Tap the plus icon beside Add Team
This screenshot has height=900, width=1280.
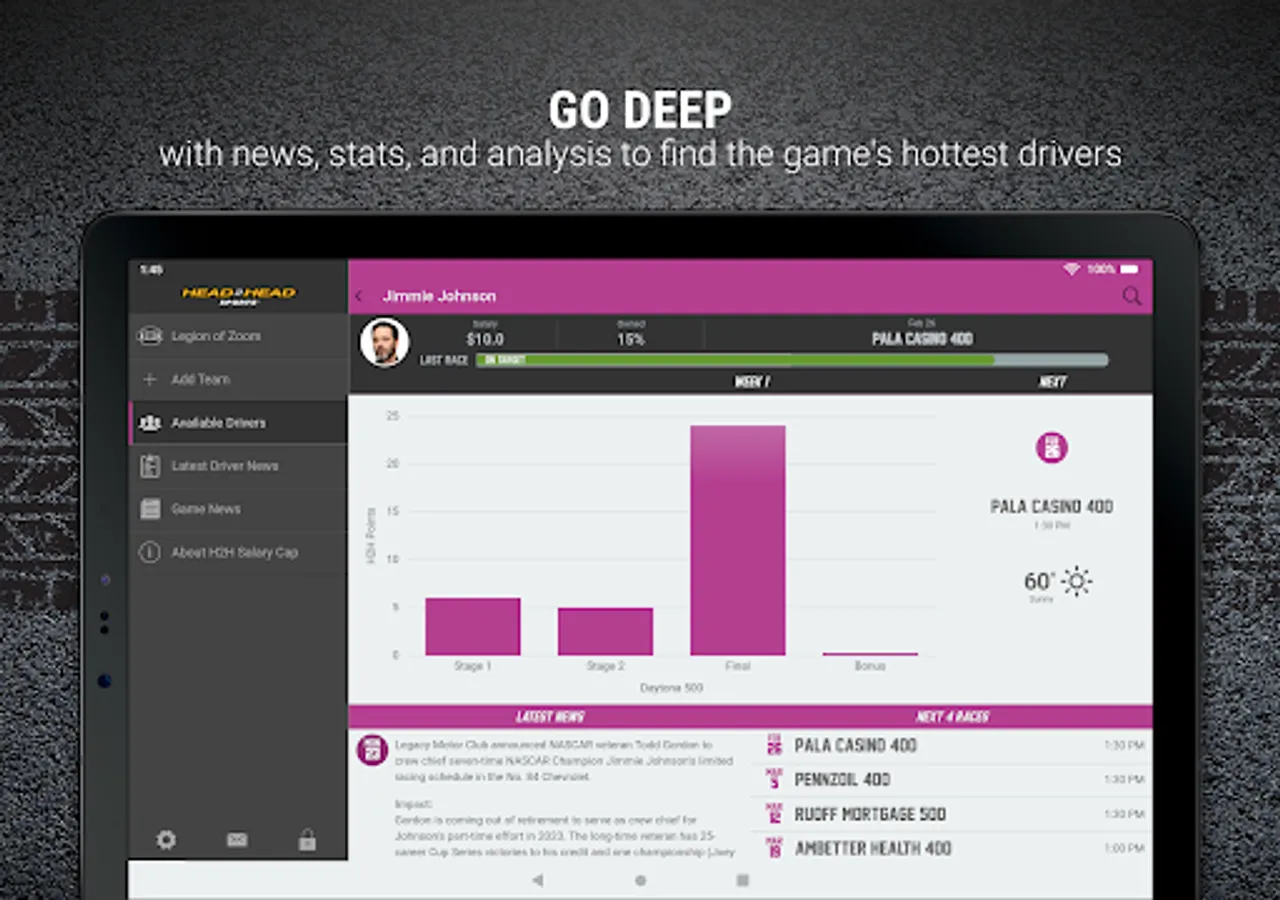point(150,379)
